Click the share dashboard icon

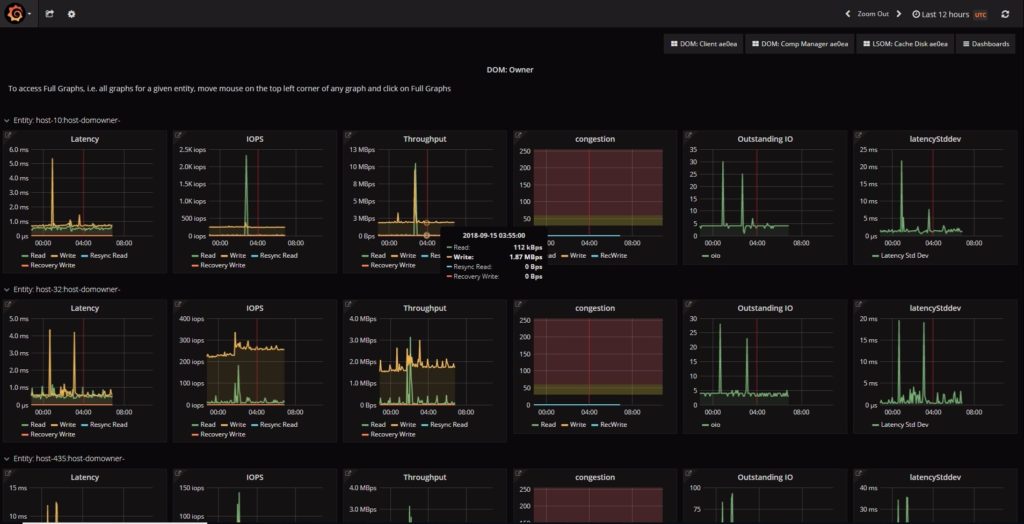click(x=50, y=14)
